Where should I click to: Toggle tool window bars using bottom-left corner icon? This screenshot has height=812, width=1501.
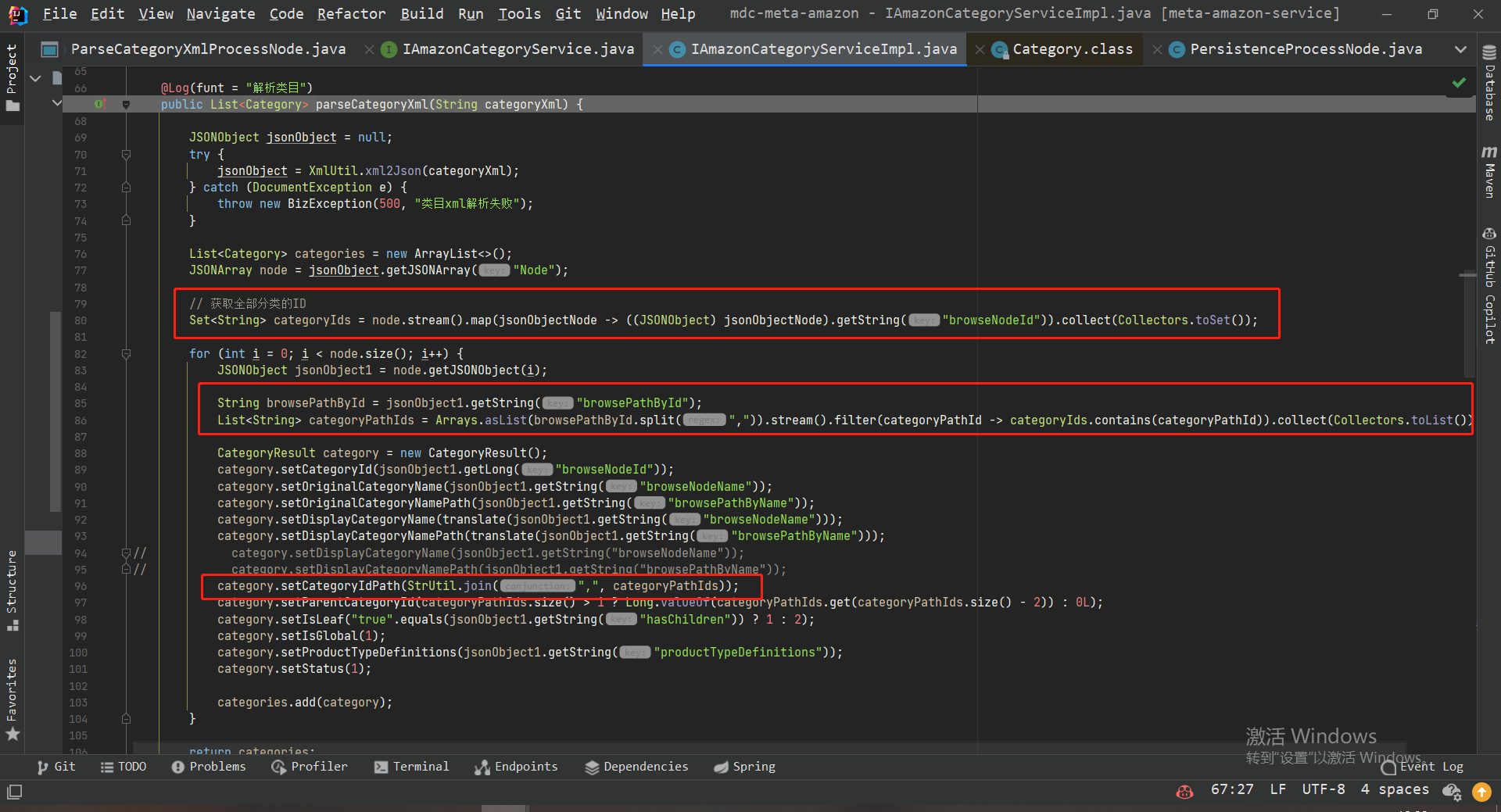point(14,792)
